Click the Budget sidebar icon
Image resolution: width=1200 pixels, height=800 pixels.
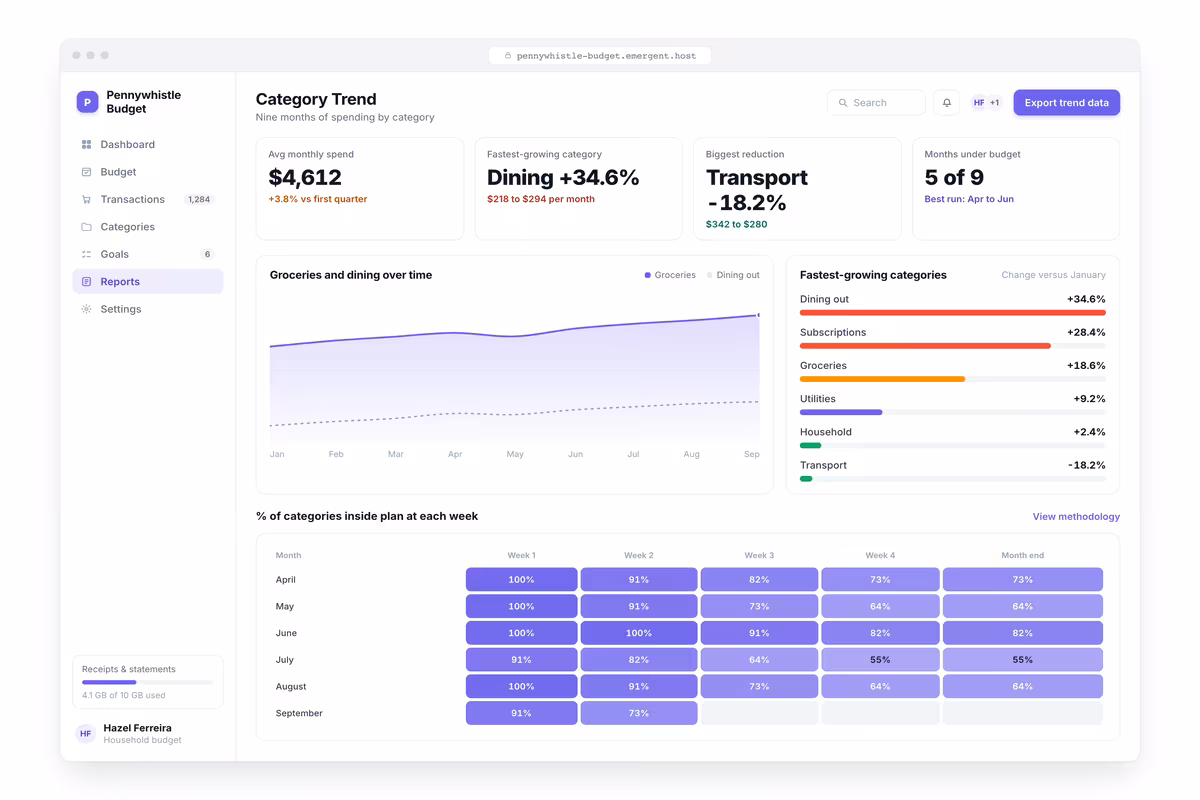tap(86, 172)
